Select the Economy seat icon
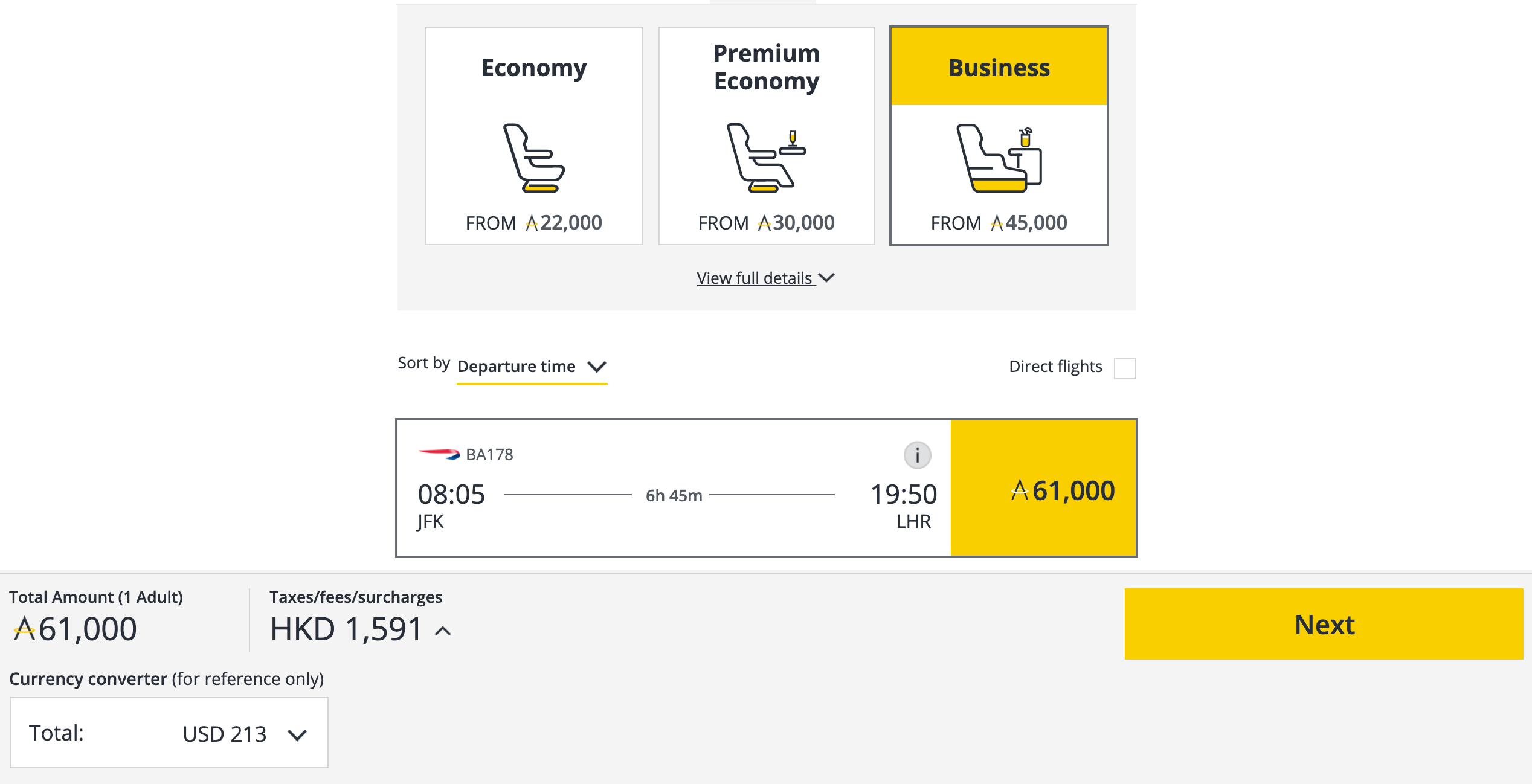Image resolution: width=1532 pixels, height=784 pixels. click(534, 160)
